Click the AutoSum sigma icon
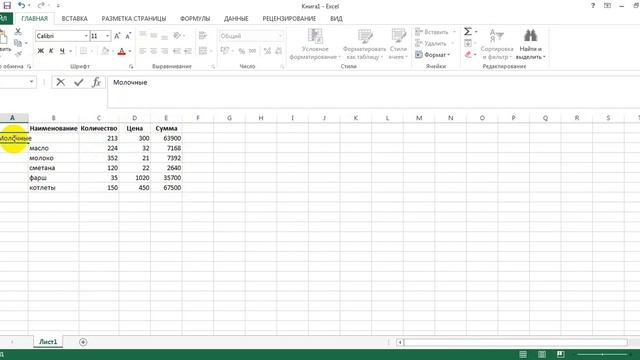The image size is (640, 360). pyautogui.click(x=468, y=31)
